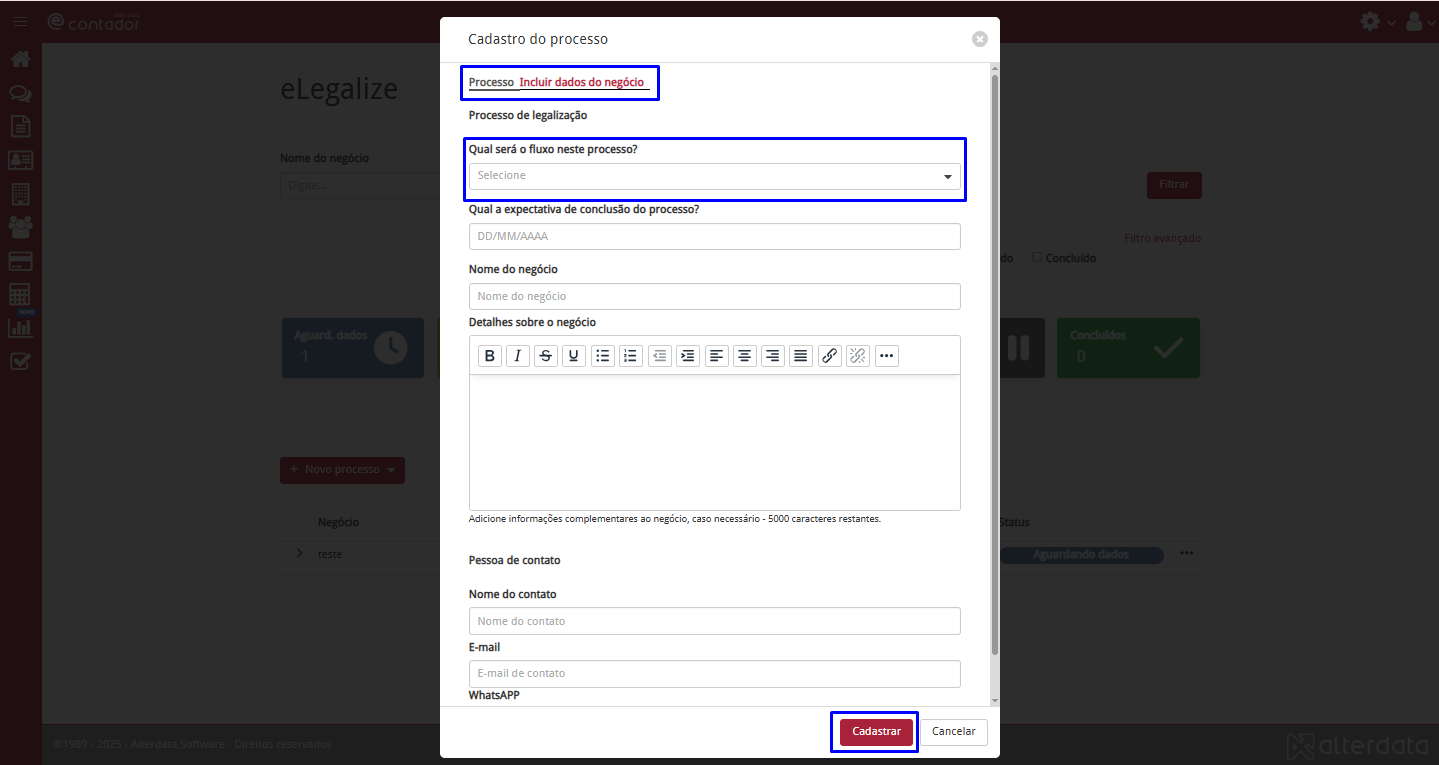Open the credit card sidebar icon

tap(20, 261)
